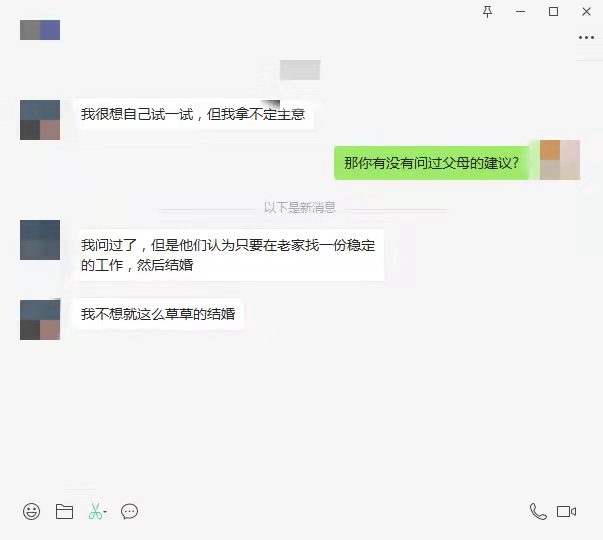Click avatar beside 我很想自己试一试 message
Screen dimensions: 603x540
click(x=40, y=120)
